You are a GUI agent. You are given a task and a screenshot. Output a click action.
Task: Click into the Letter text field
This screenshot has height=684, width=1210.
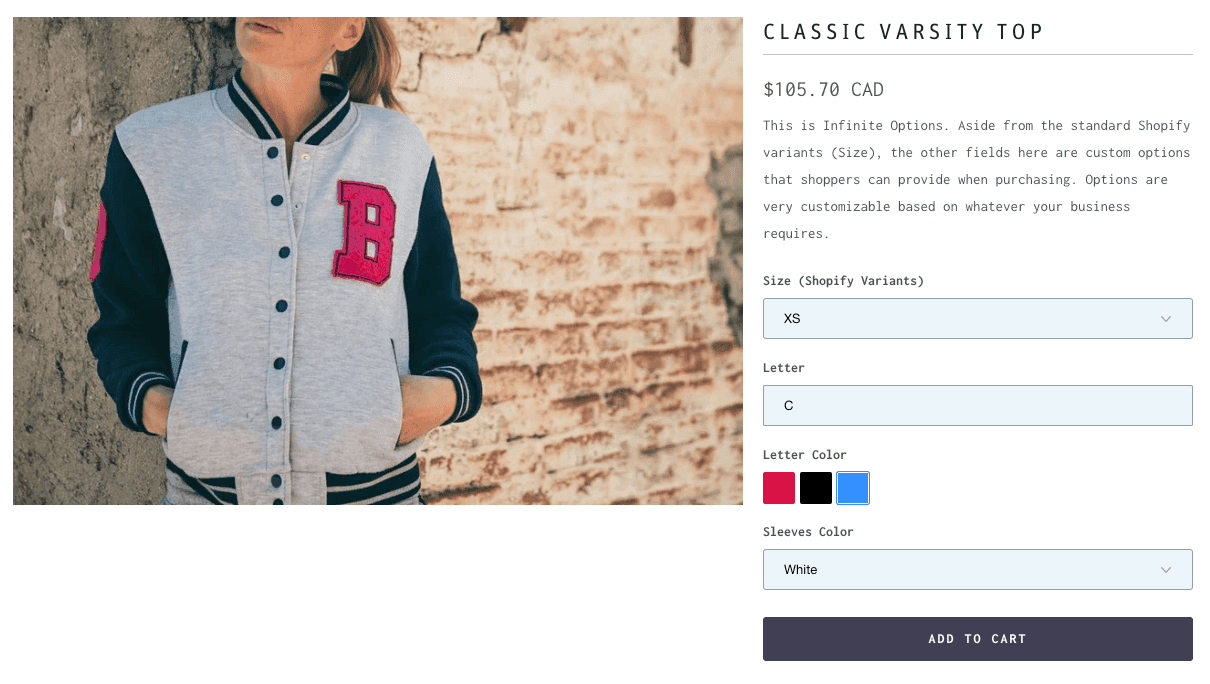(977, 406)
